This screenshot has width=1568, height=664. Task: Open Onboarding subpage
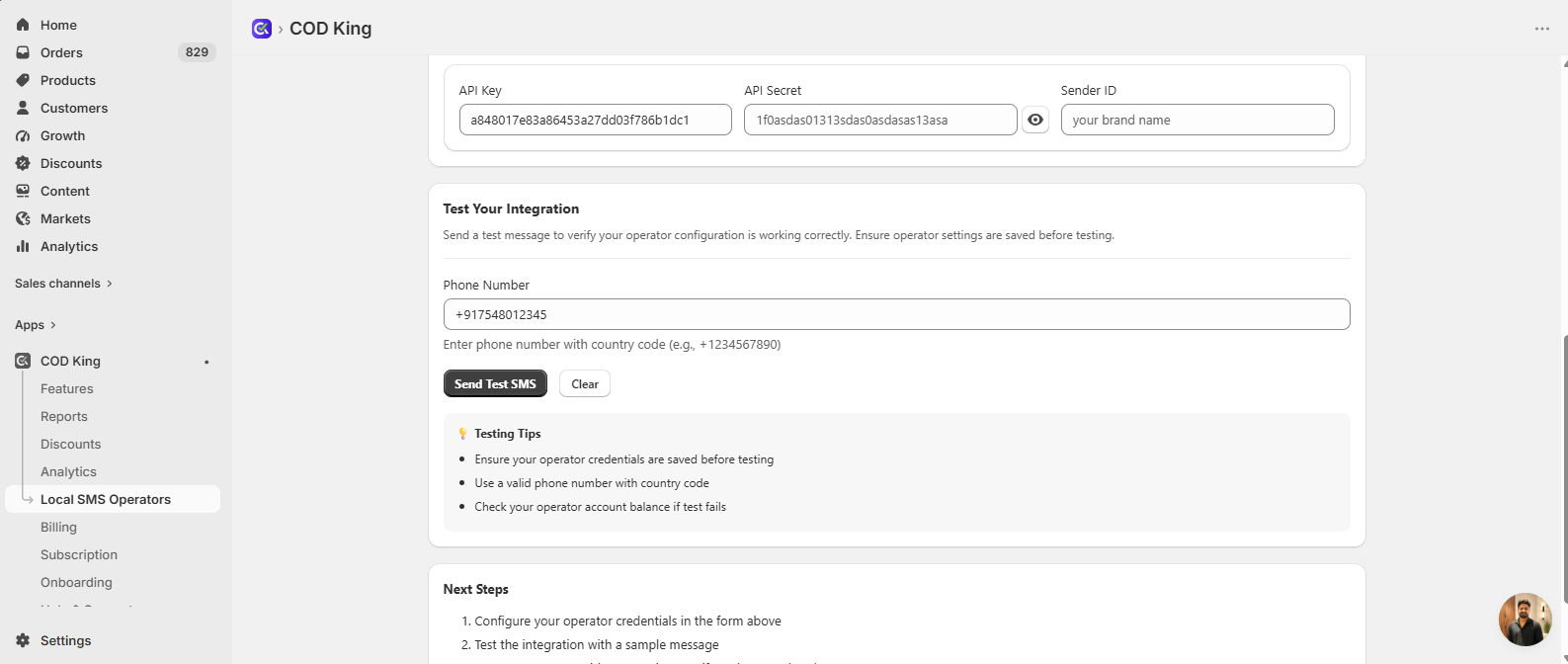click(77, 582)
